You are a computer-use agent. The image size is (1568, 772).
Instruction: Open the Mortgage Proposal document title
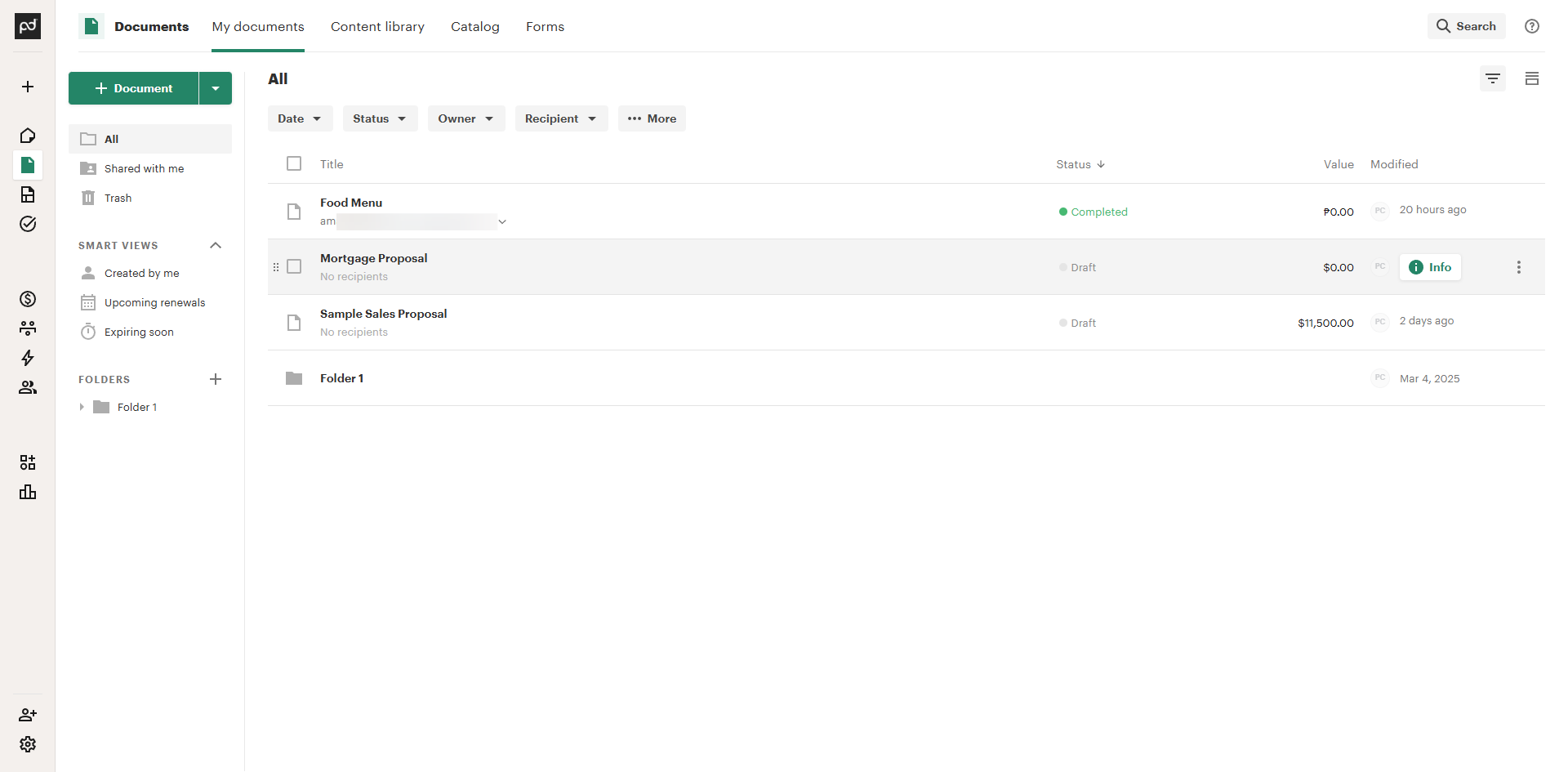click(x=374, y=258)
